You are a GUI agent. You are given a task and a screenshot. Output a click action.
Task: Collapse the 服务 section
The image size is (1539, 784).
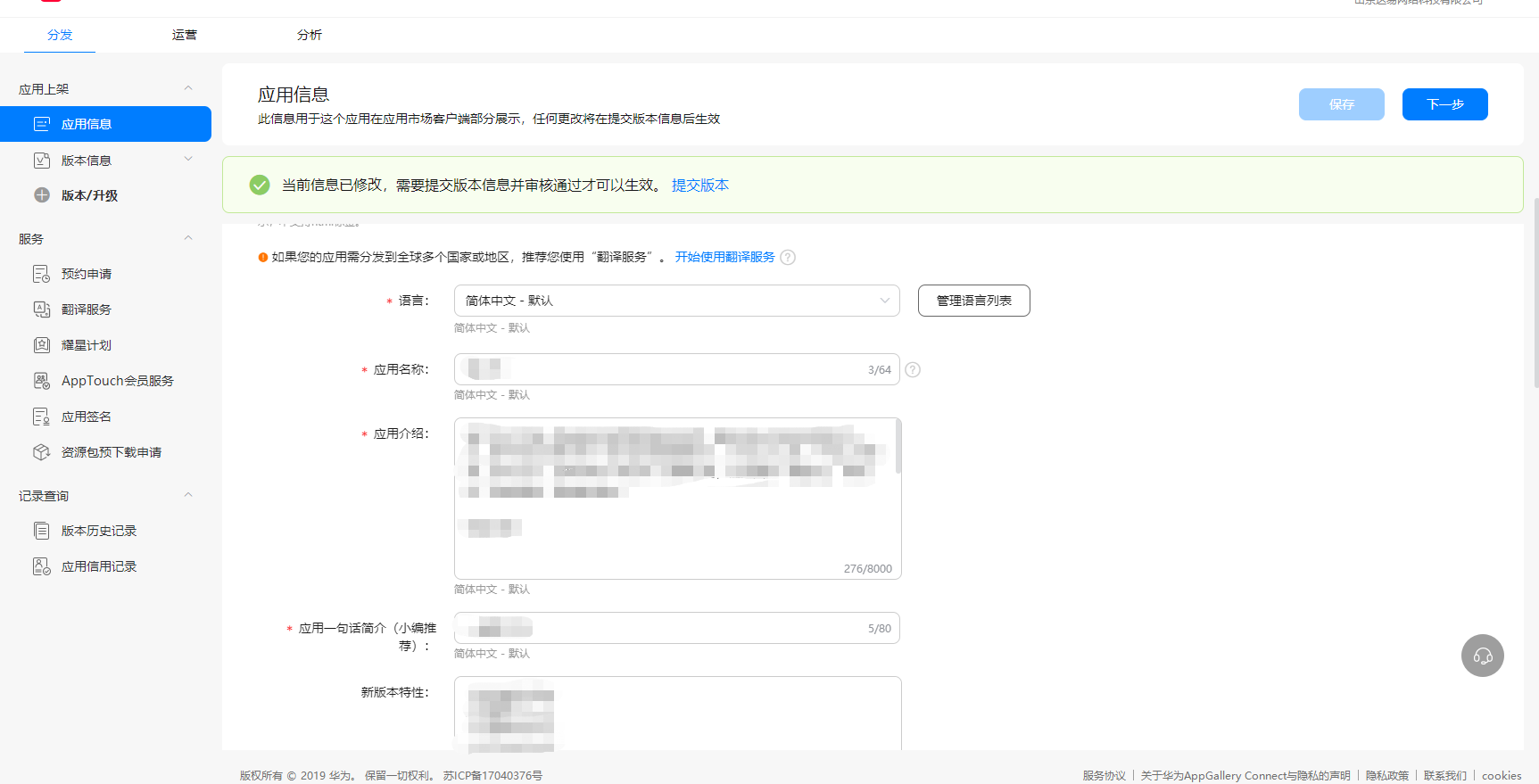coord(188,238)
